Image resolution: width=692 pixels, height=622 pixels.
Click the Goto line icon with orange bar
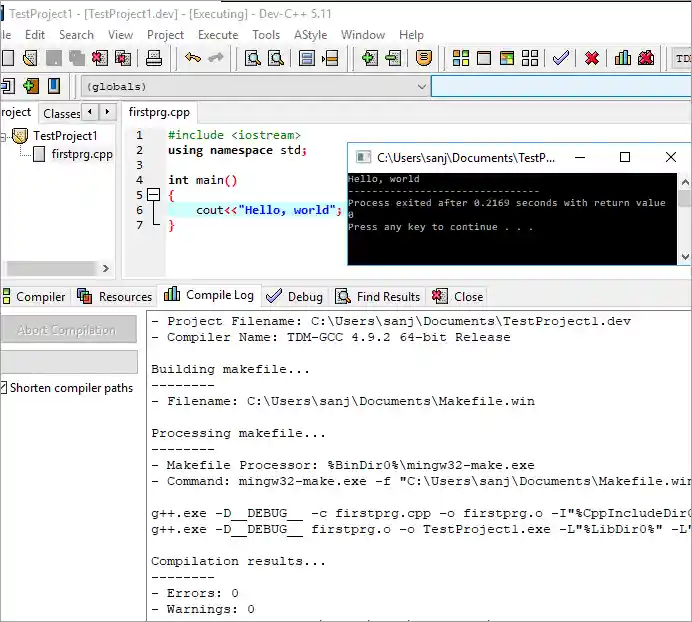pyautogui.click(x=330, y=58)
